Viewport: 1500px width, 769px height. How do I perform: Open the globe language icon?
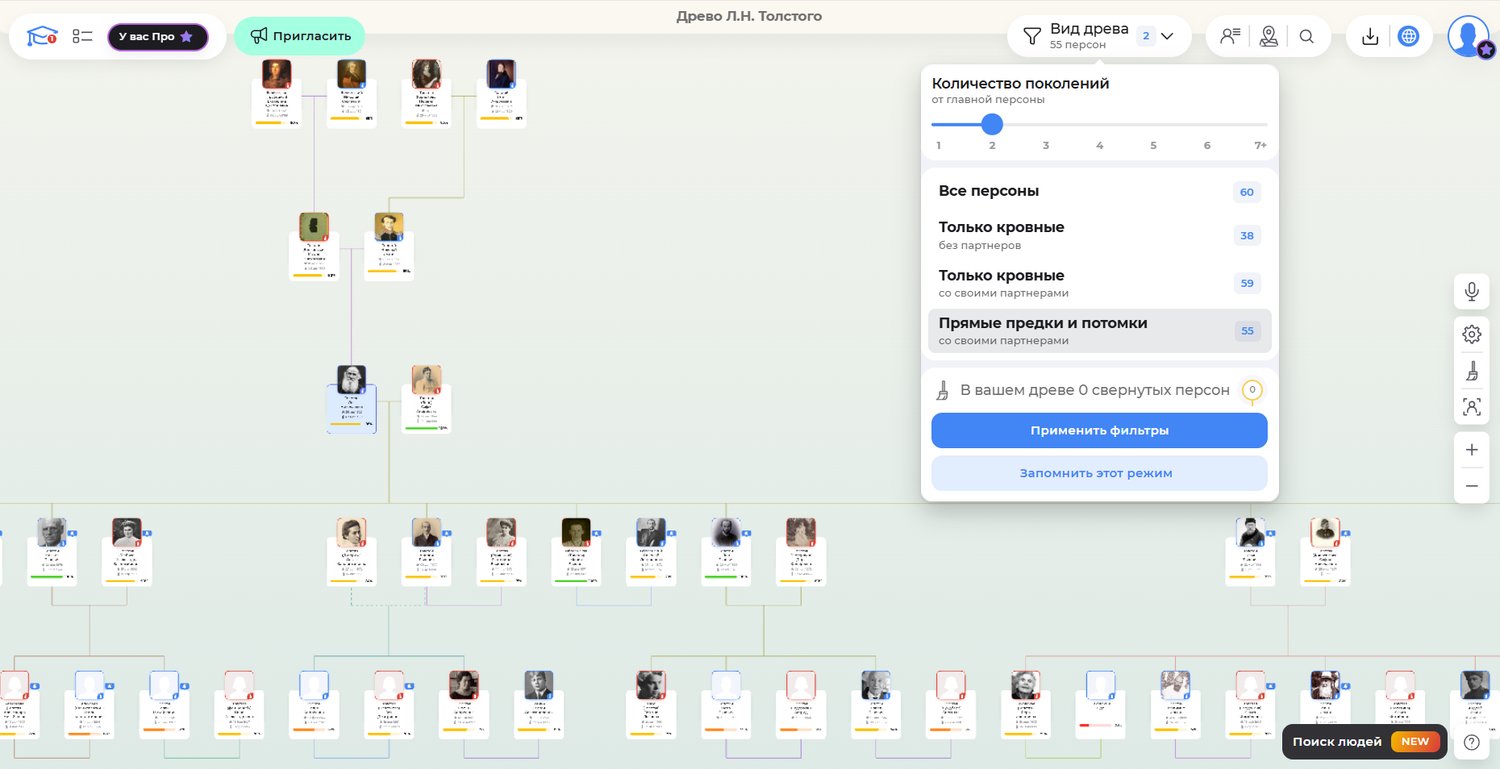click(1408, 37)
